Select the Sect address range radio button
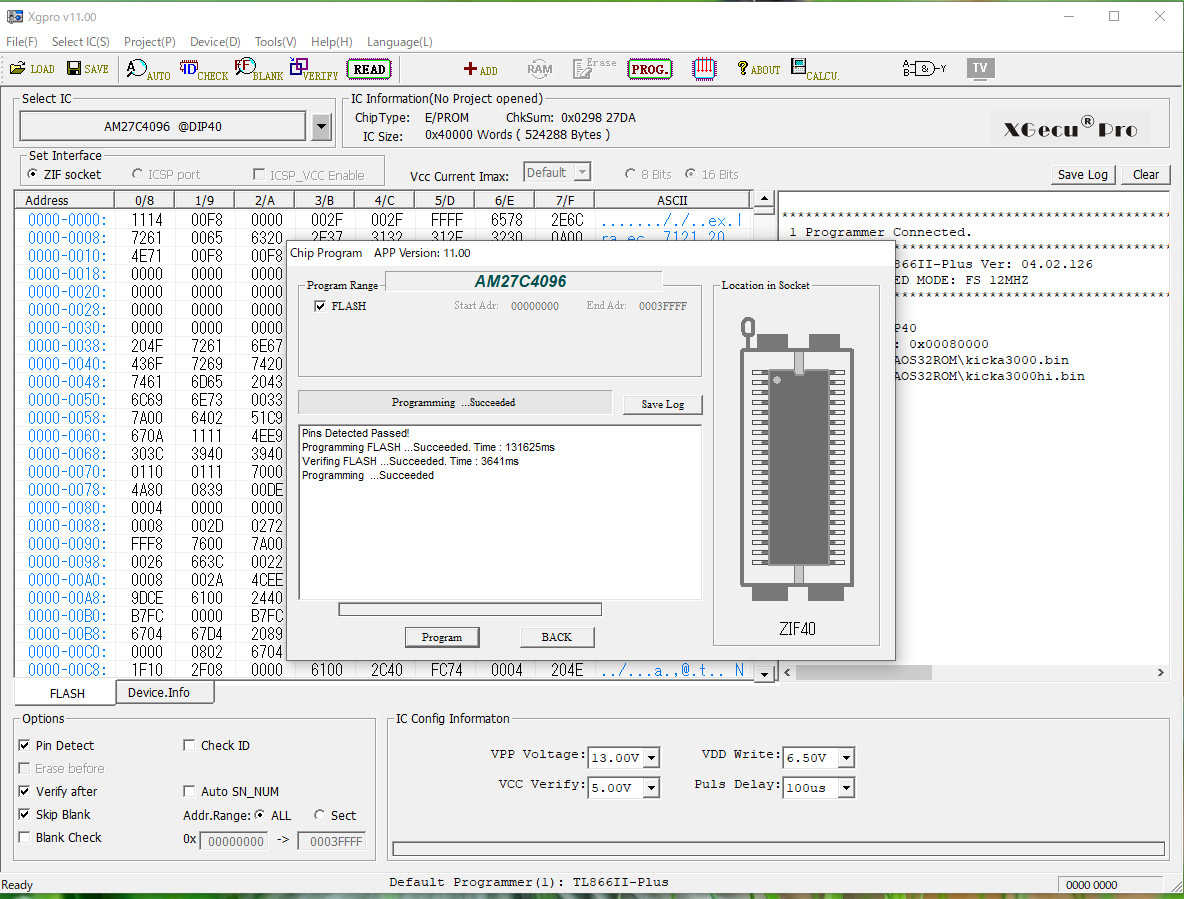 click(319, 815)
